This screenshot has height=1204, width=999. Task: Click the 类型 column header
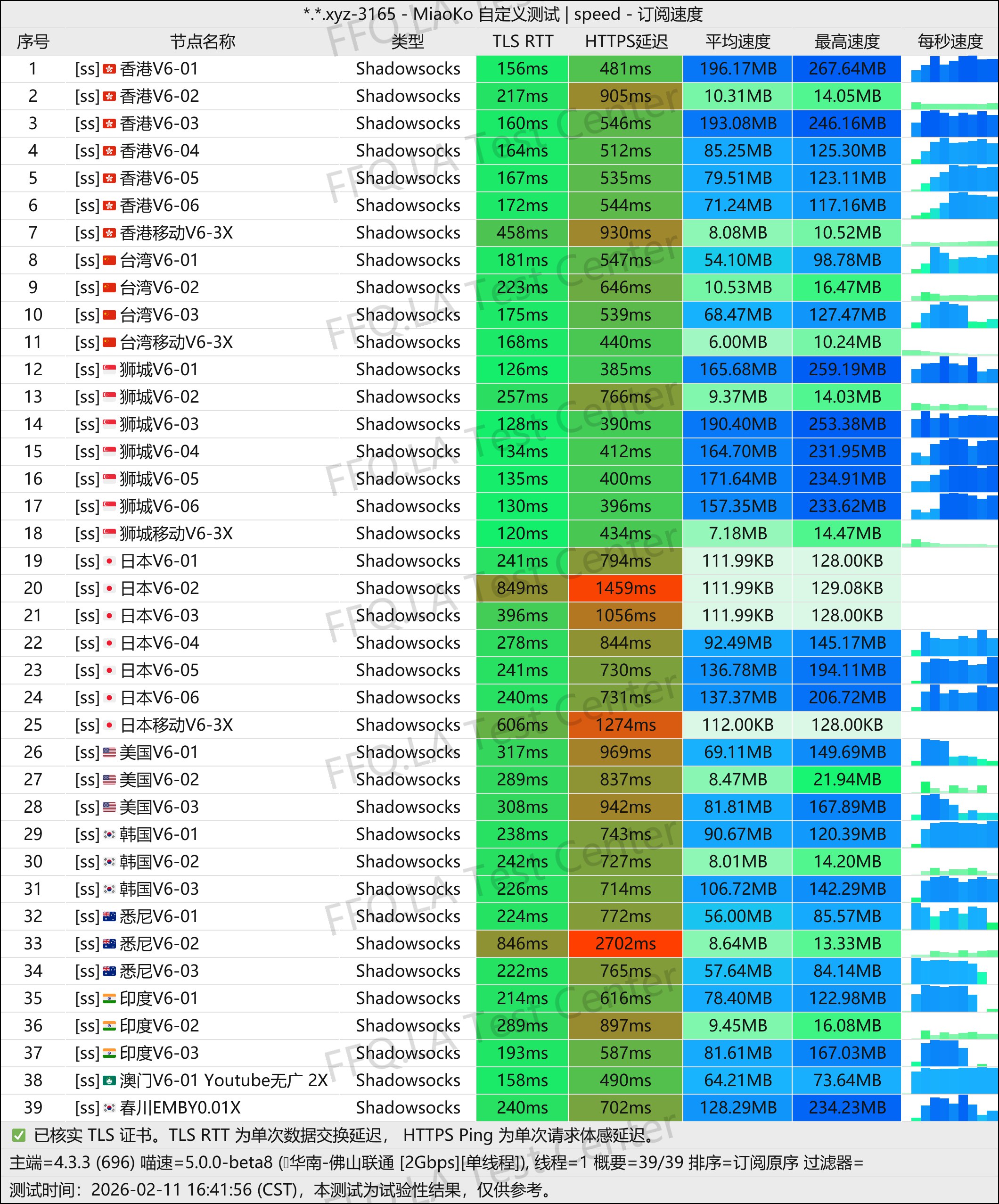point(408,41)
